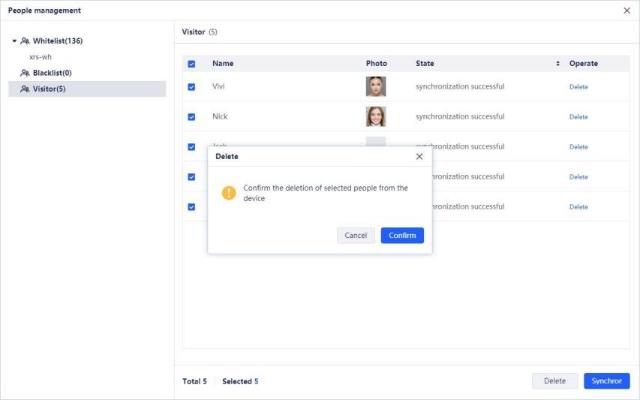Click Delete link in Vivi's row
640x400 pixels.
point(578,87)
